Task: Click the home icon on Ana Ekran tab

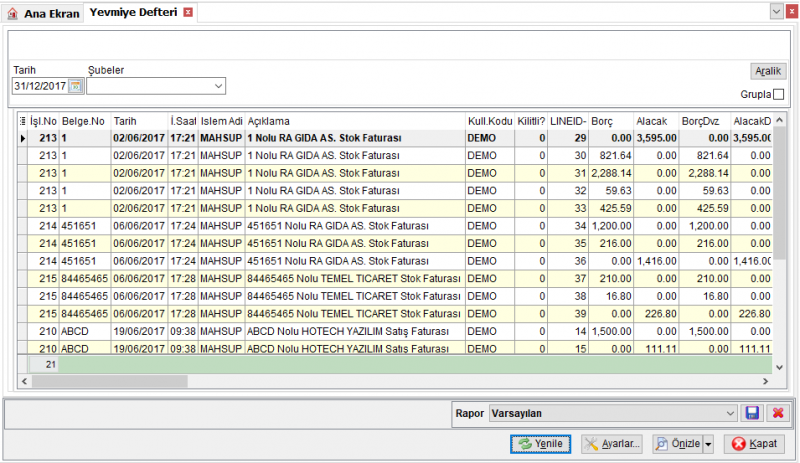Action: [12, 14]
